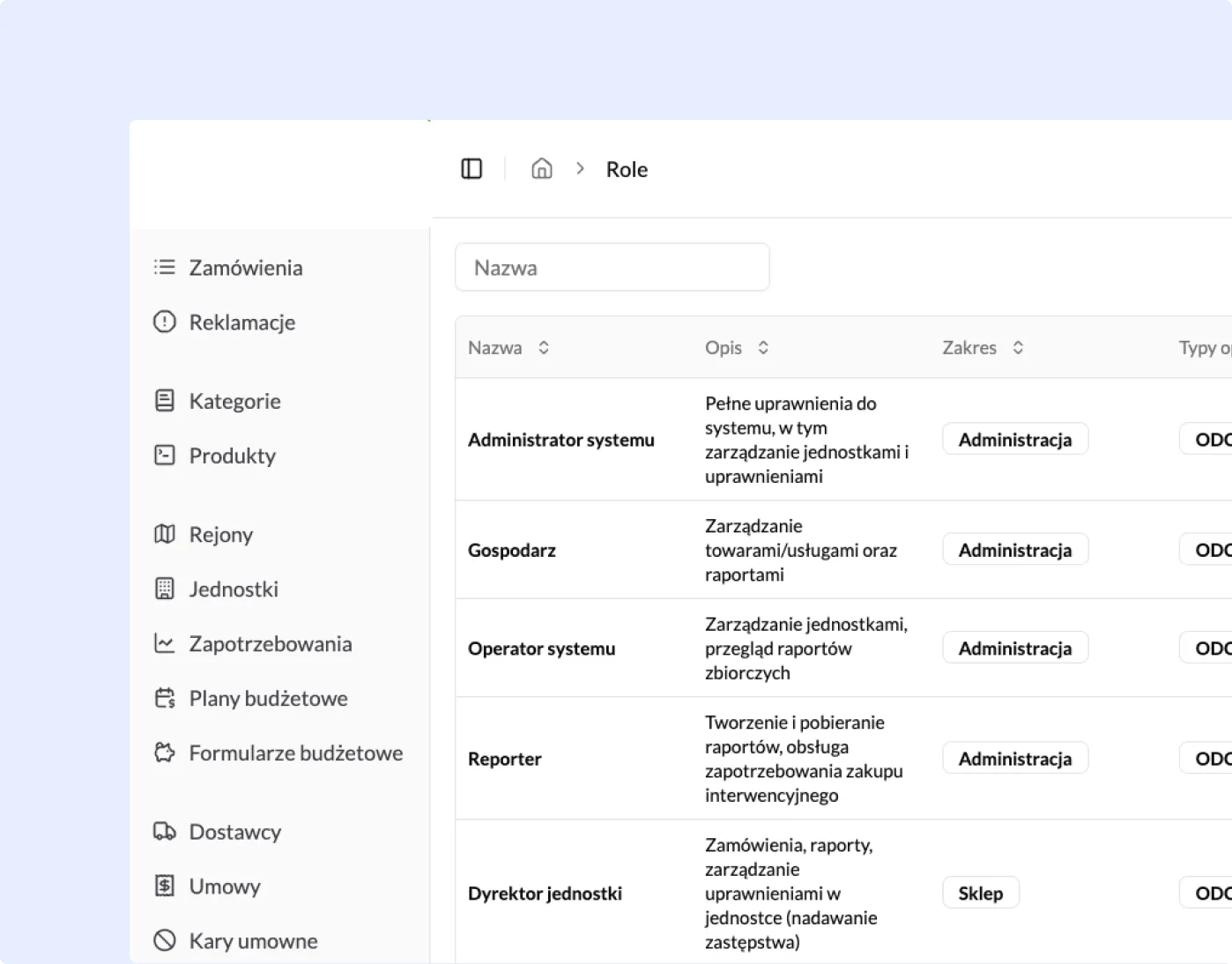Screen dimensions: 1232x964
Task: Click Administracja badge in Administrator systemu row
Action: 1015,439
